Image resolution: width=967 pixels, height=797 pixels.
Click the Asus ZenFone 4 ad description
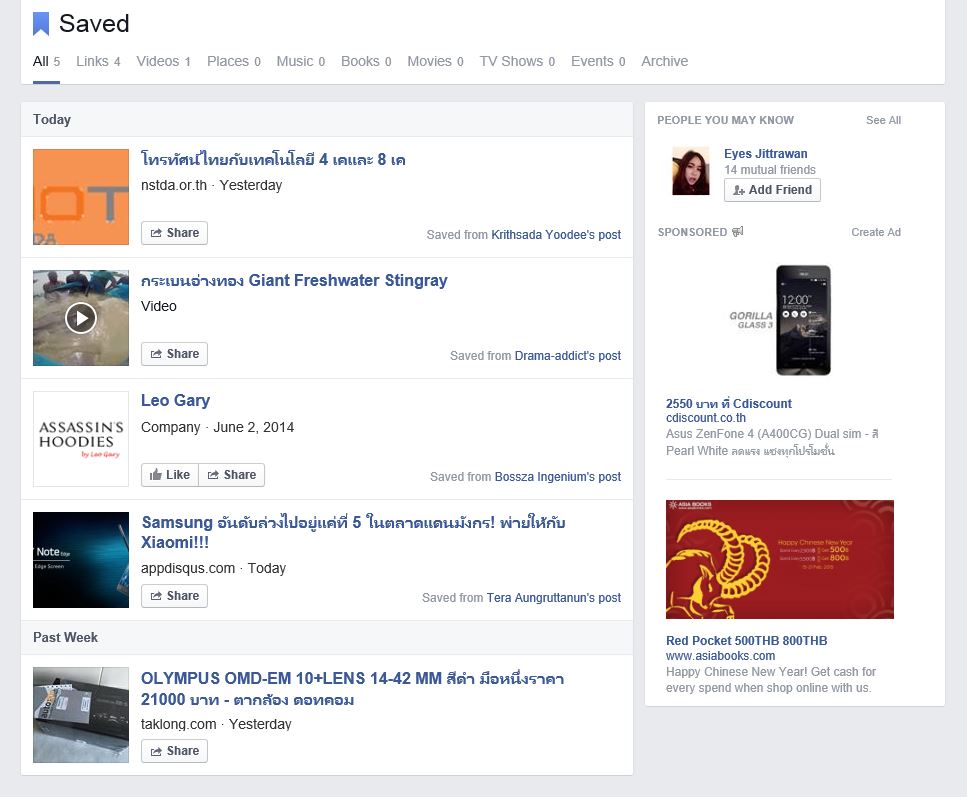(772, 442)
